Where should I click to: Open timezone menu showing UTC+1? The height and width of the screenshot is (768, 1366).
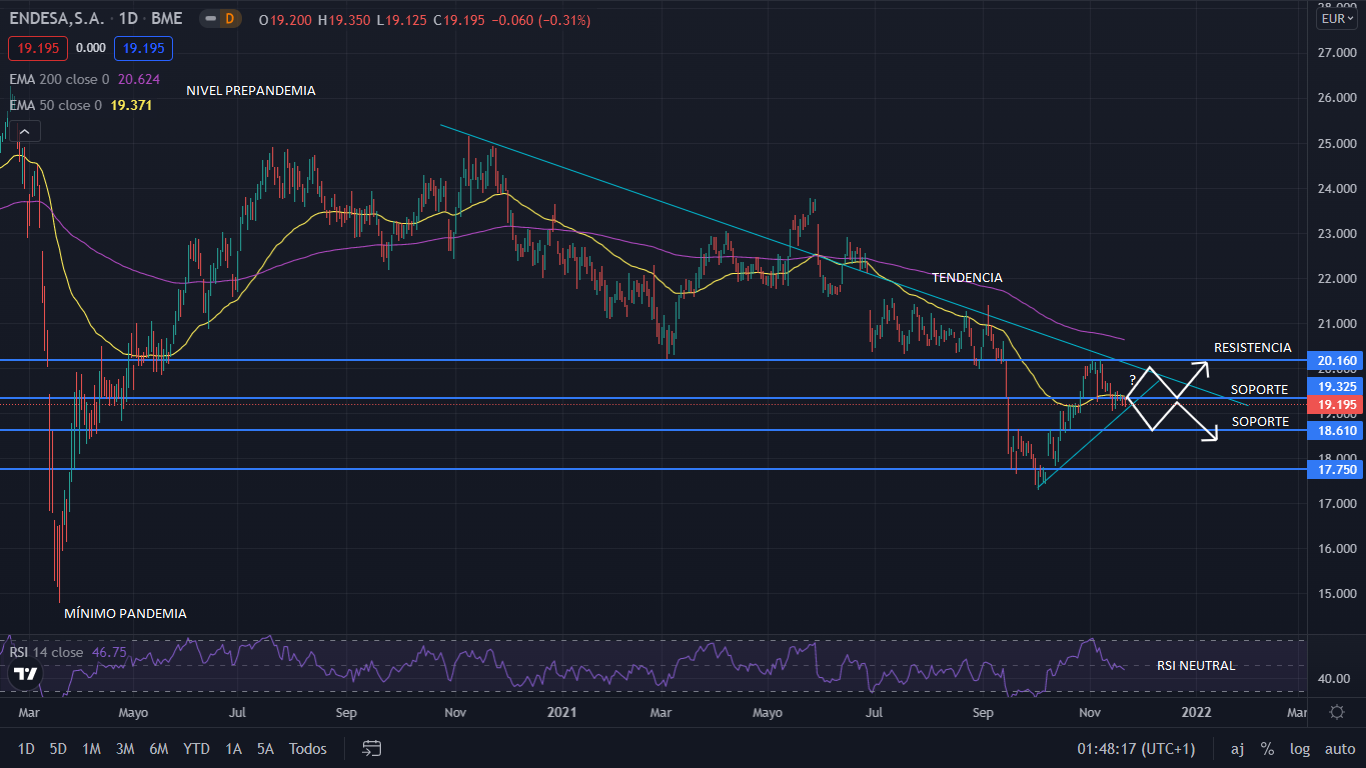pyautogui.click(x=1136, y=748)
